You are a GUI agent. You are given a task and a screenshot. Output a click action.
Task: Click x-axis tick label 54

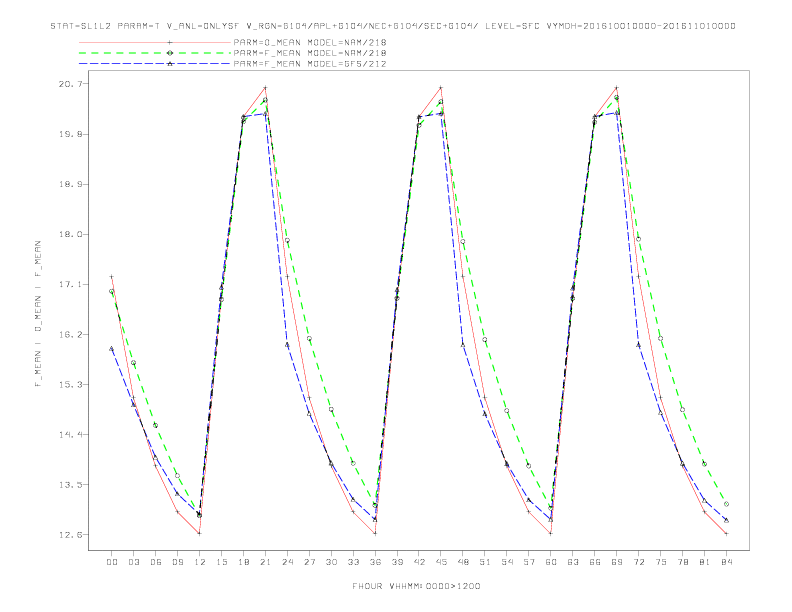507,562
